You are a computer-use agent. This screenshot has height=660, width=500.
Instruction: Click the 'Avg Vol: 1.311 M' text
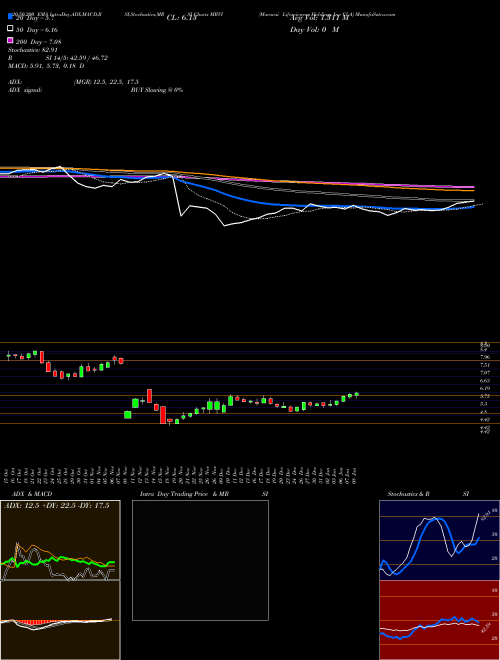point(319,18)
